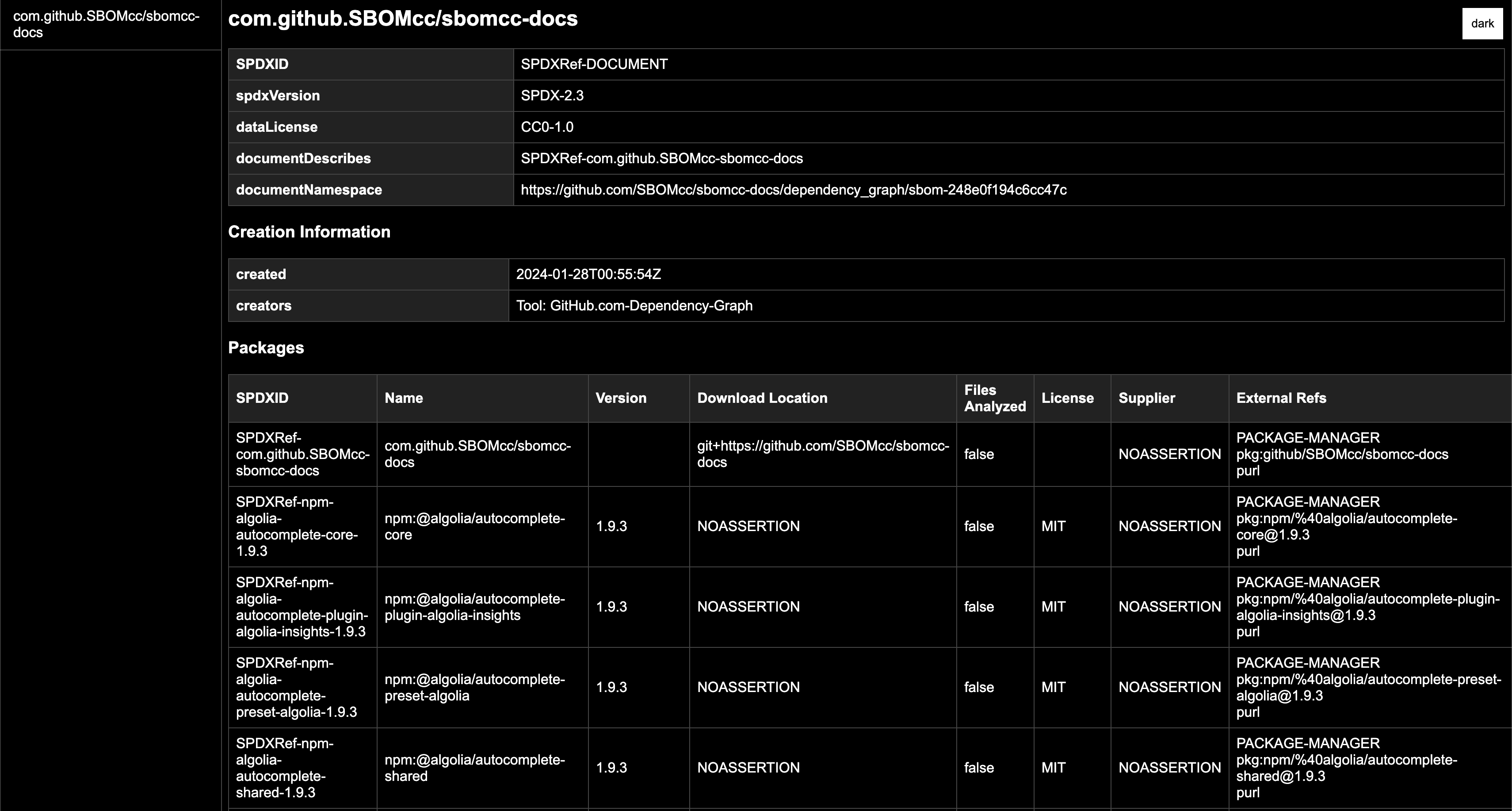Click the spdxVersion label
The width and height of the screenshot is (1512, 811).
(x=278, y=96)
